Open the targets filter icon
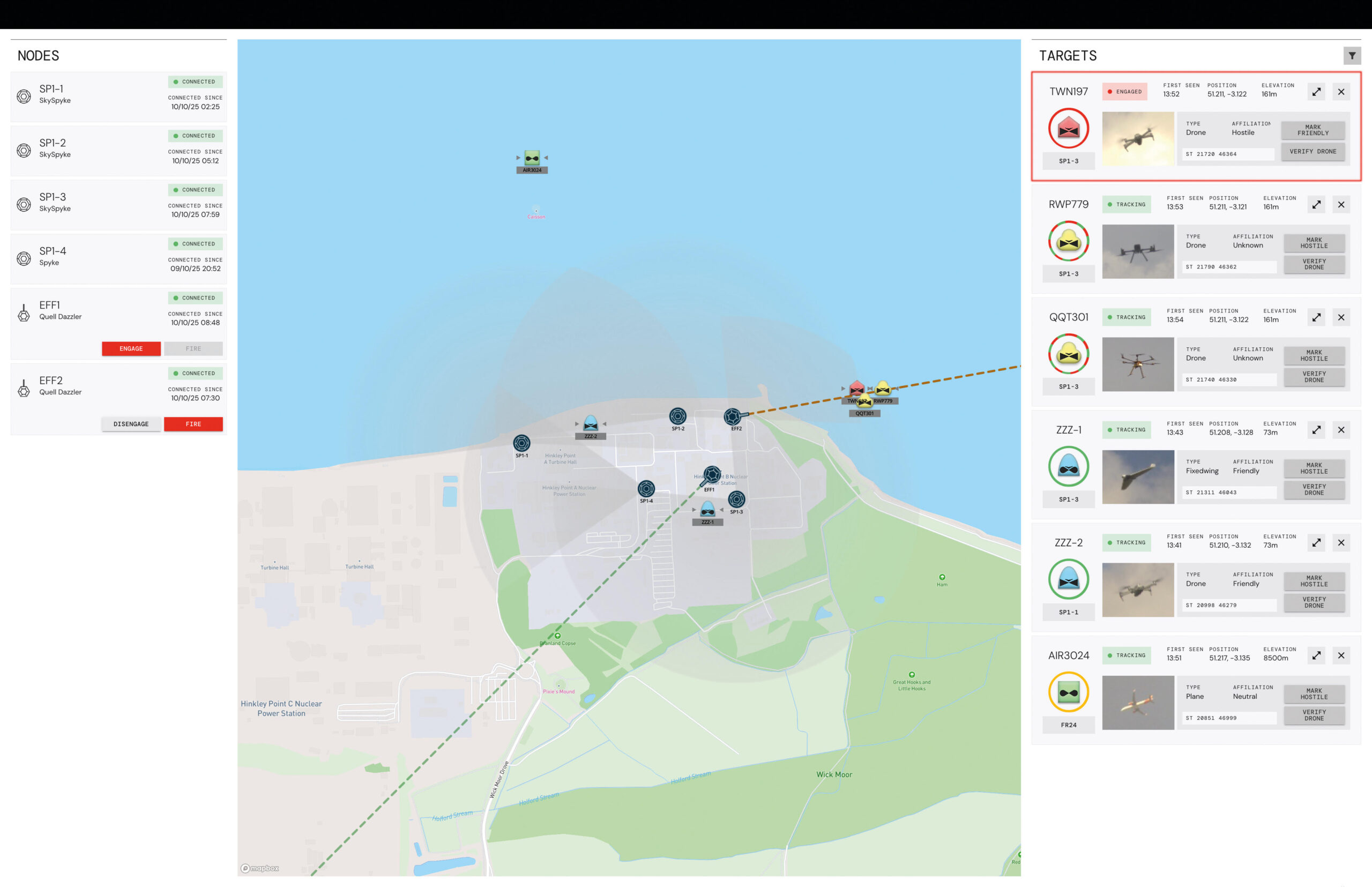 (1351, 56)
